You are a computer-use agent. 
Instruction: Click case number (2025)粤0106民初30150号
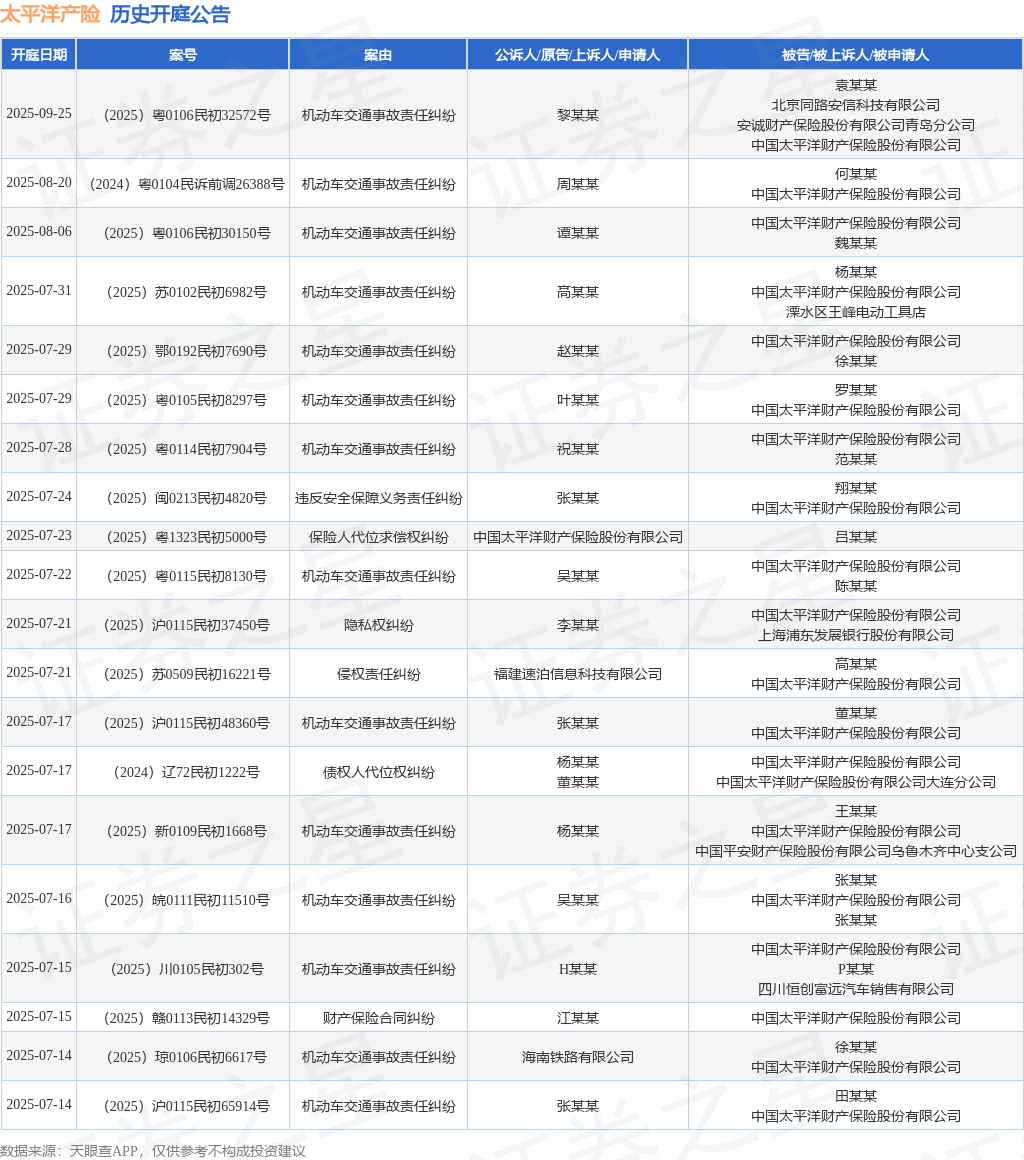coord(186,233)
